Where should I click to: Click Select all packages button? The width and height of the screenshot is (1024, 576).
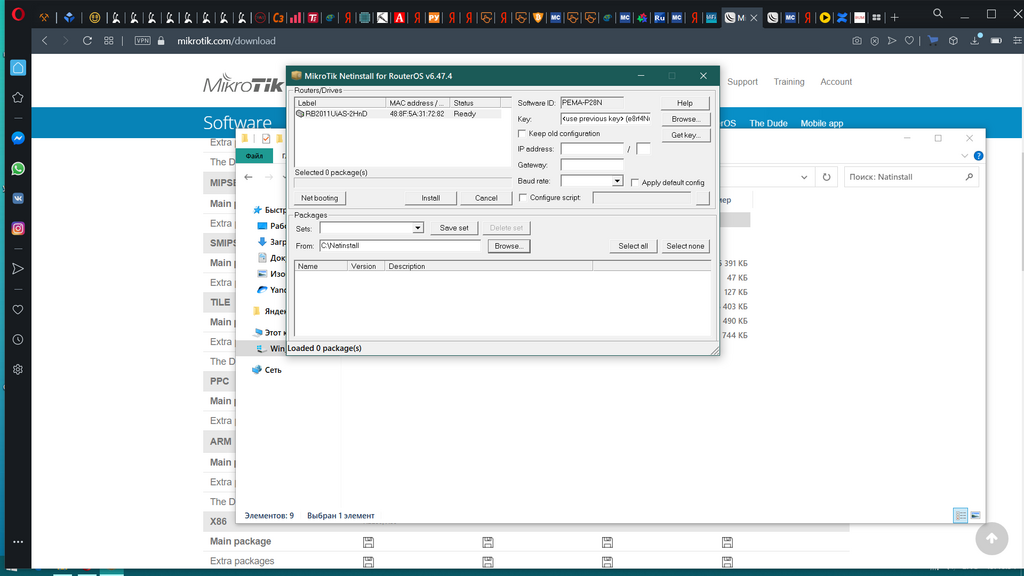coord(633,246)
